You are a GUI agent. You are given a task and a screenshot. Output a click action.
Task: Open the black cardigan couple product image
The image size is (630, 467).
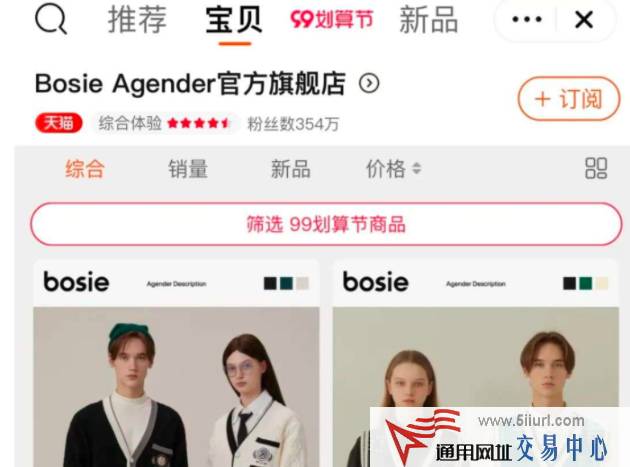(176, 387)
